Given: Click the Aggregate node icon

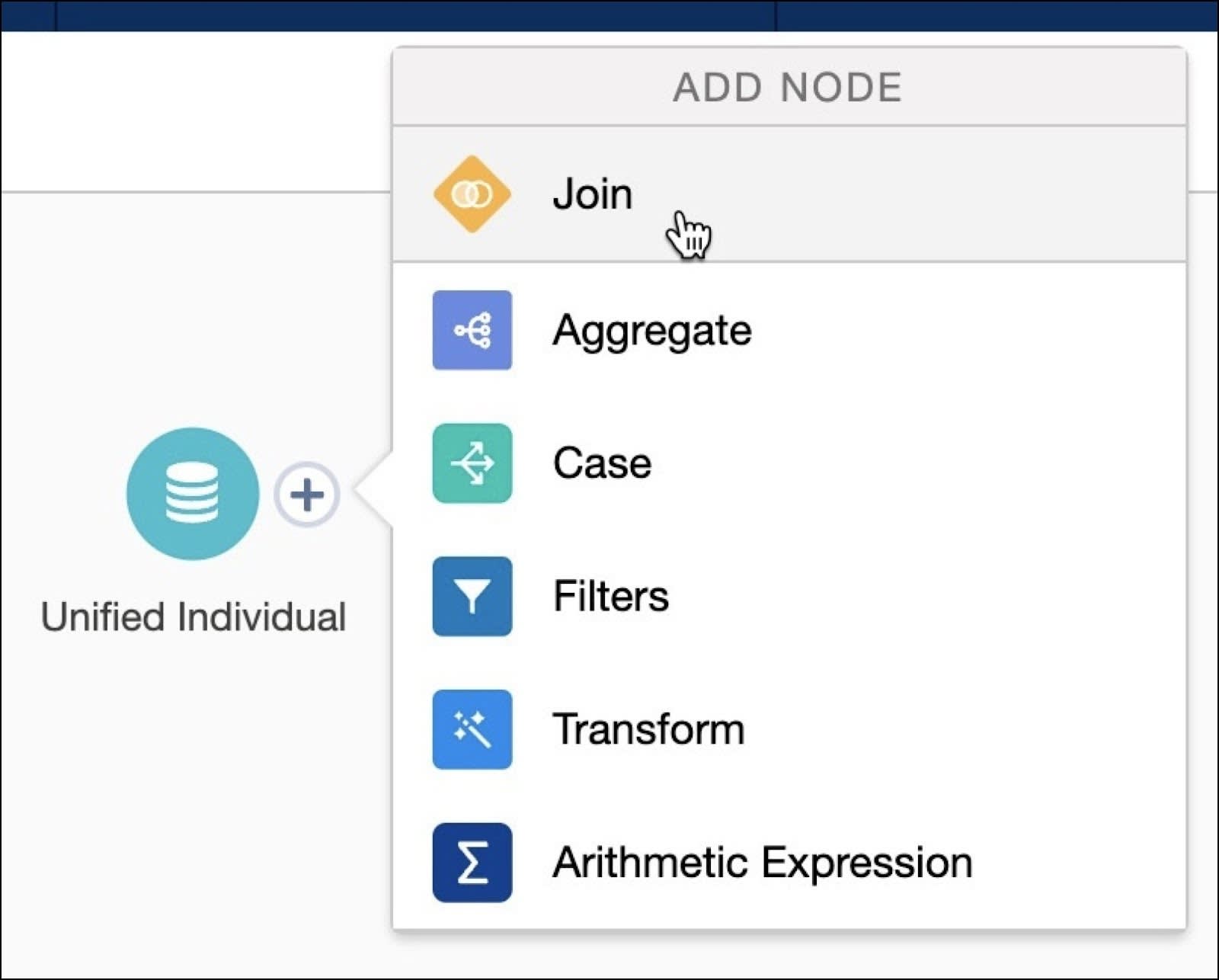Looking at the screenshot, I should pos(471,329).
